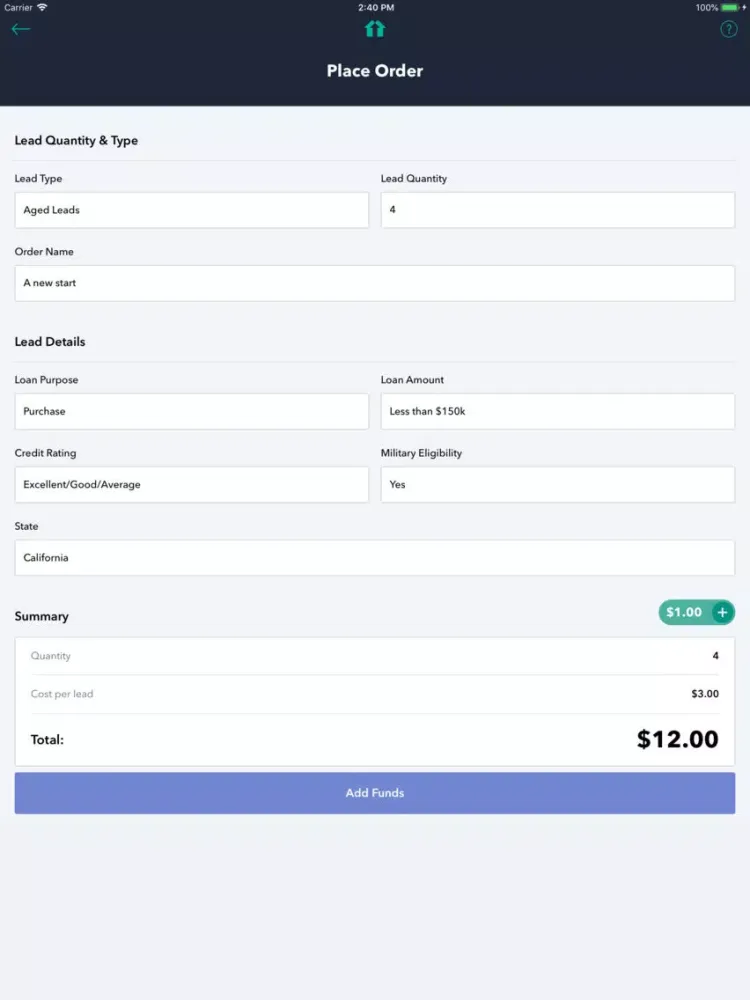The image size is (750, 1000).
Task: Tap the back arrow icon
Action: coord(20,29)
